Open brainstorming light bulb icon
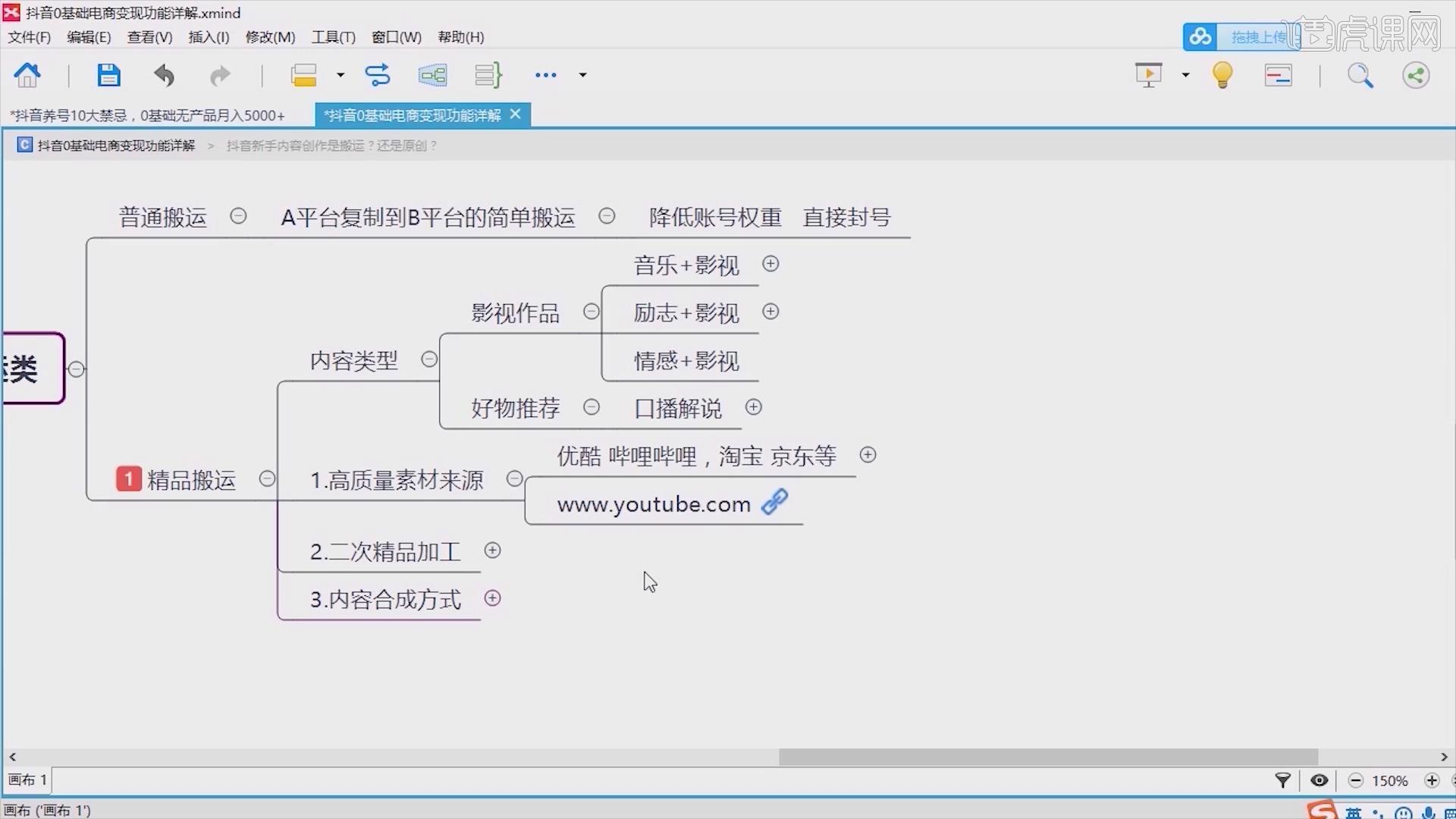The image size is (1456, 819). [x=1222, y=75]
